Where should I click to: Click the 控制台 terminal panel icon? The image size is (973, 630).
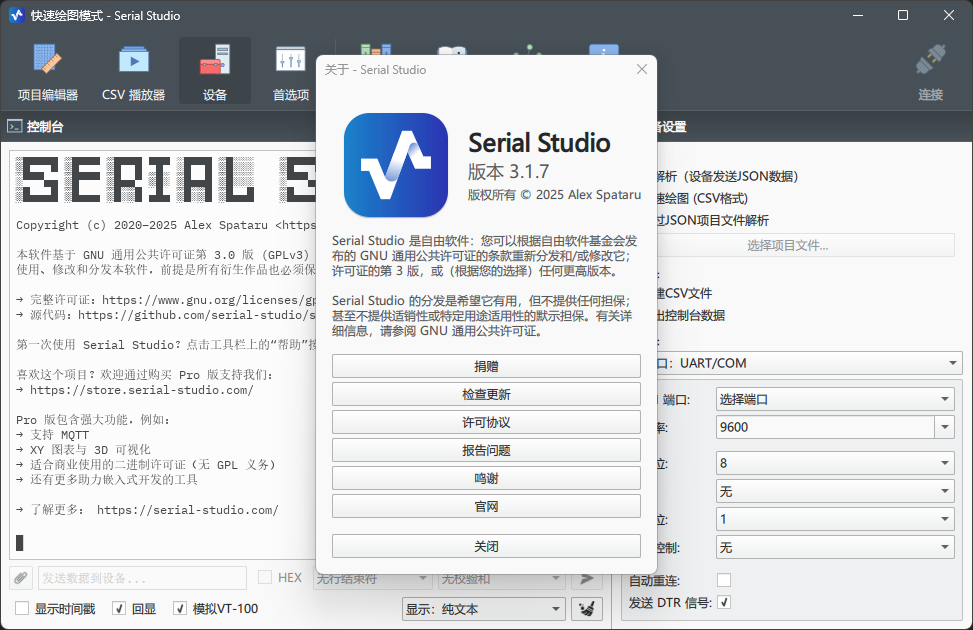click(15, 127)
